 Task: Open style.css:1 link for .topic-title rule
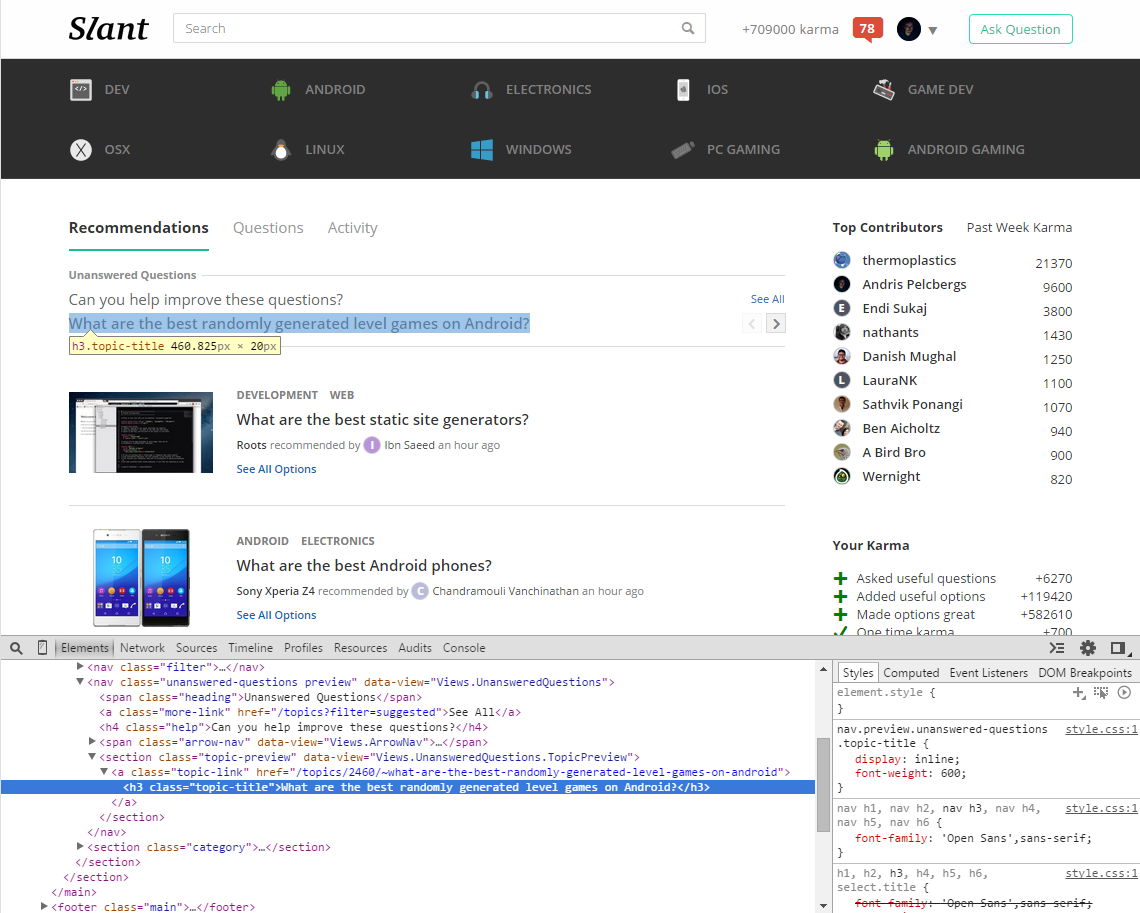[x=1101, y=729]
